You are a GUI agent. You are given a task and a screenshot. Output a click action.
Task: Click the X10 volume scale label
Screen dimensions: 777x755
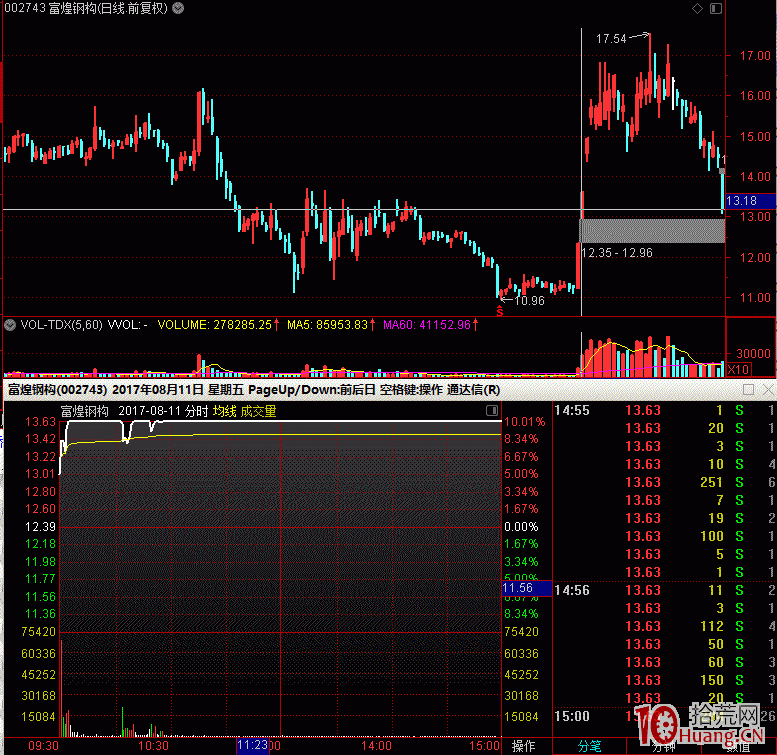[x=738, y=370]
